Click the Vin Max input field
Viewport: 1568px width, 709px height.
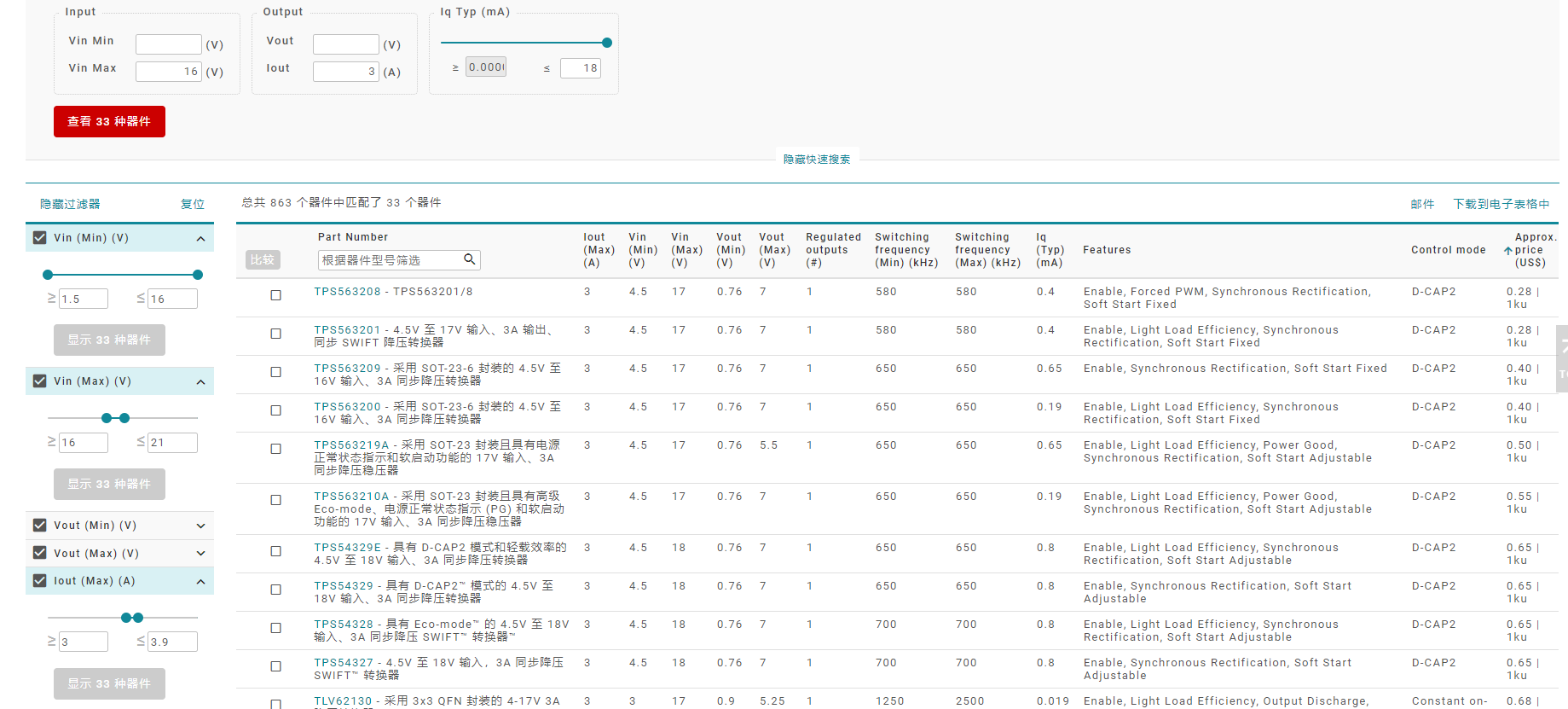[169, 72]
